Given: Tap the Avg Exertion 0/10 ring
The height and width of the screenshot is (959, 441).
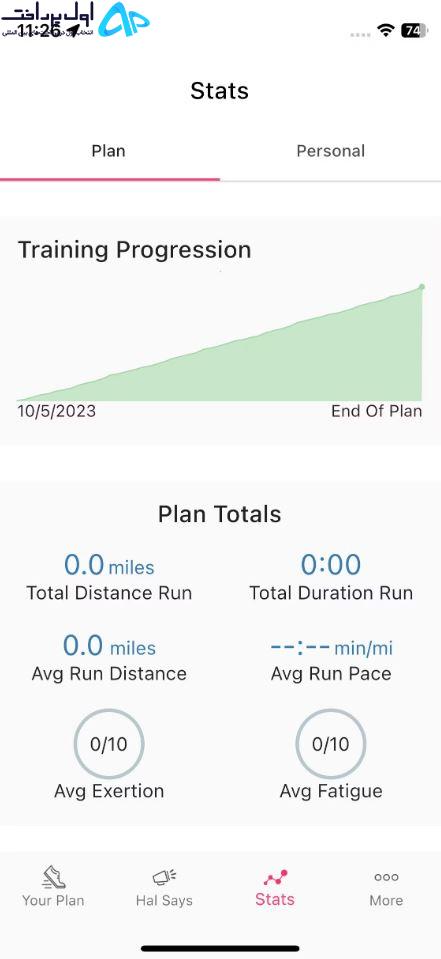Looking at the screenshot, I should pyautogui.click(x=109, y=744).
